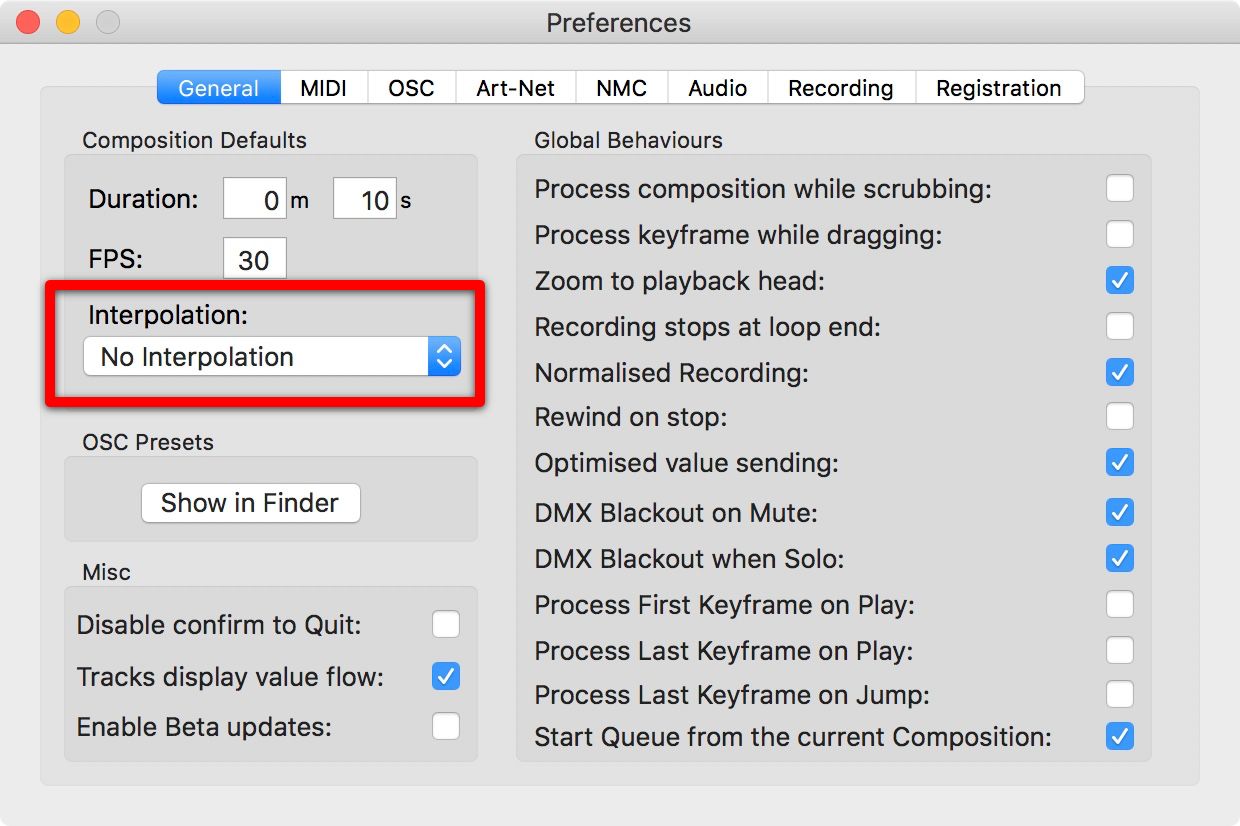Disable Normalised Recording option
This screenshot has height=826, width=1240.
point(1120,372)
